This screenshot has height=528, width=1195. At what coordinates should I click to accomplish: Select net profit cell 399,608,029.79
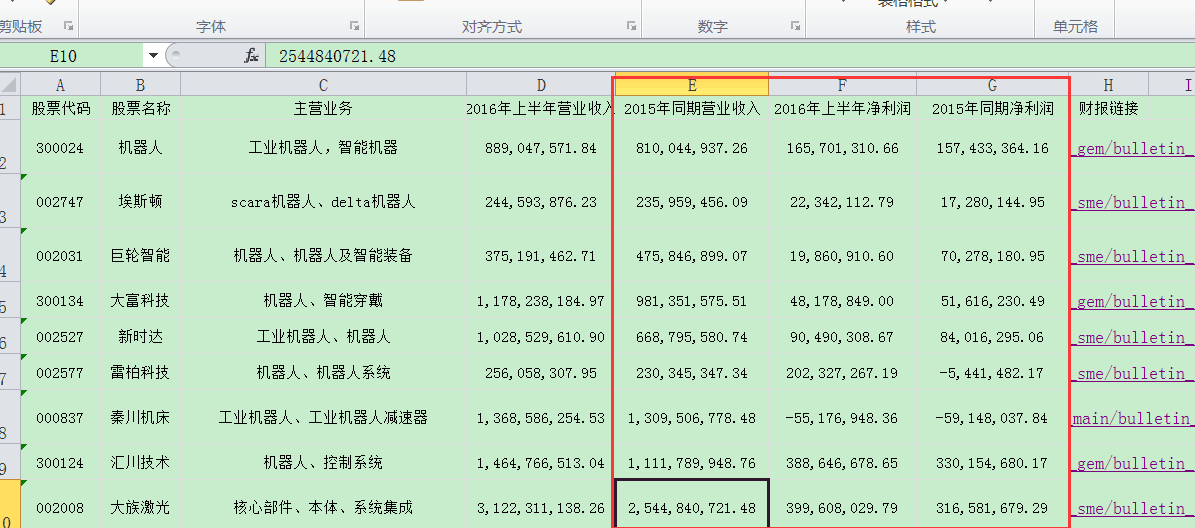842,507
